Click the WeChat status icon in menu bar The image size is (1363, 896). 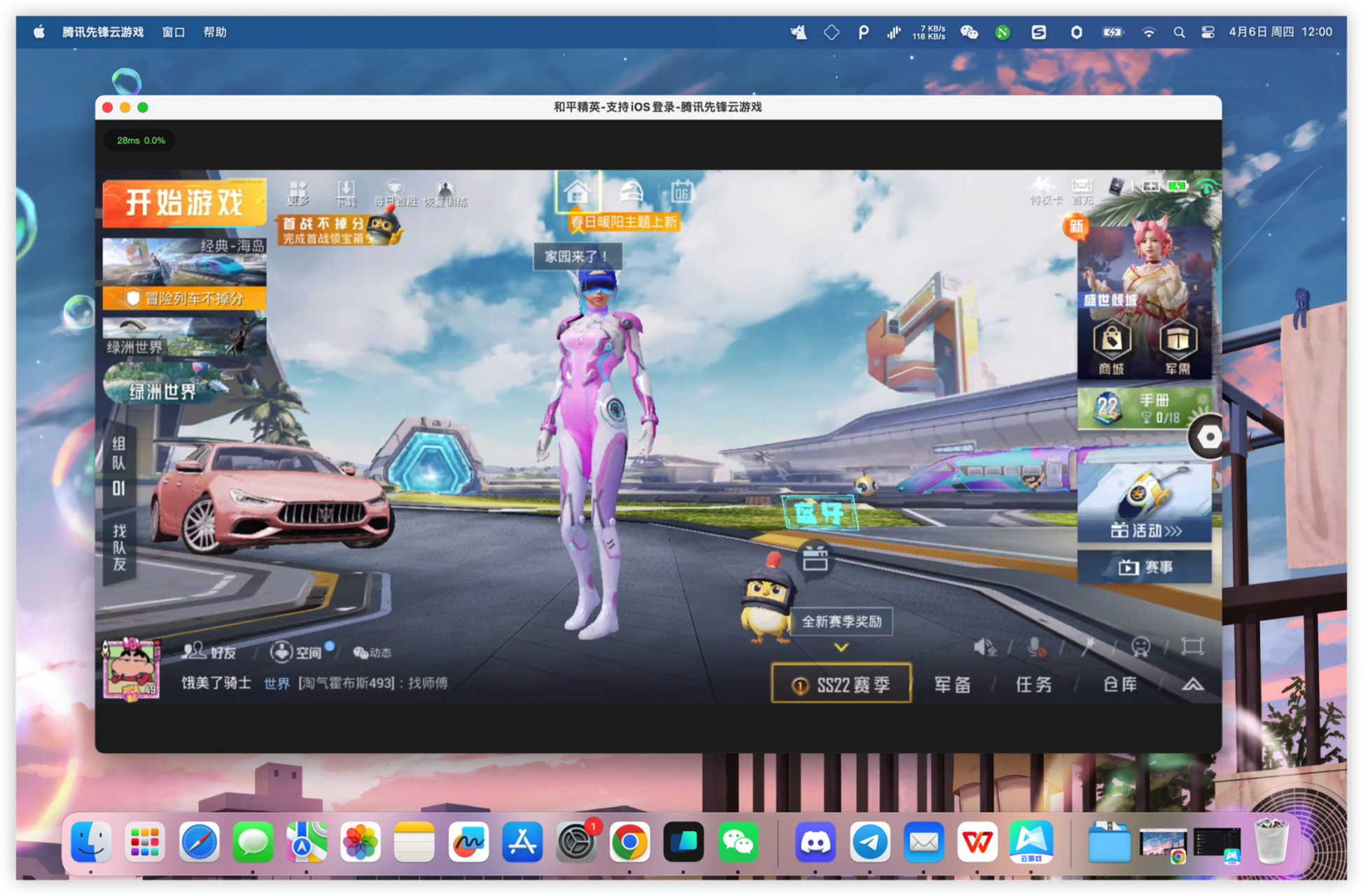point(969,32)
